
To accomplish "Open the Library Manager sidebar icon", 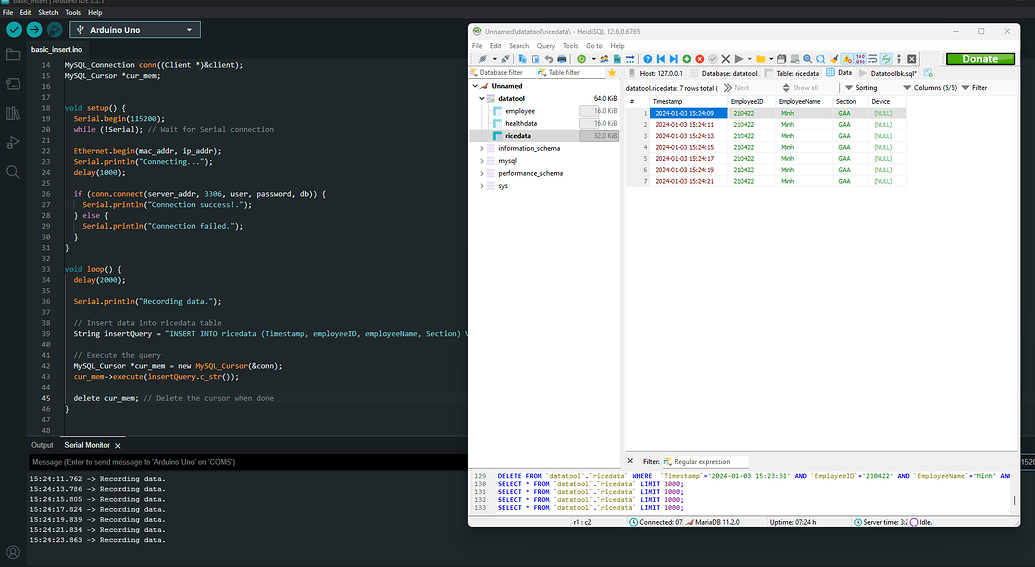I will click(13, 113).
